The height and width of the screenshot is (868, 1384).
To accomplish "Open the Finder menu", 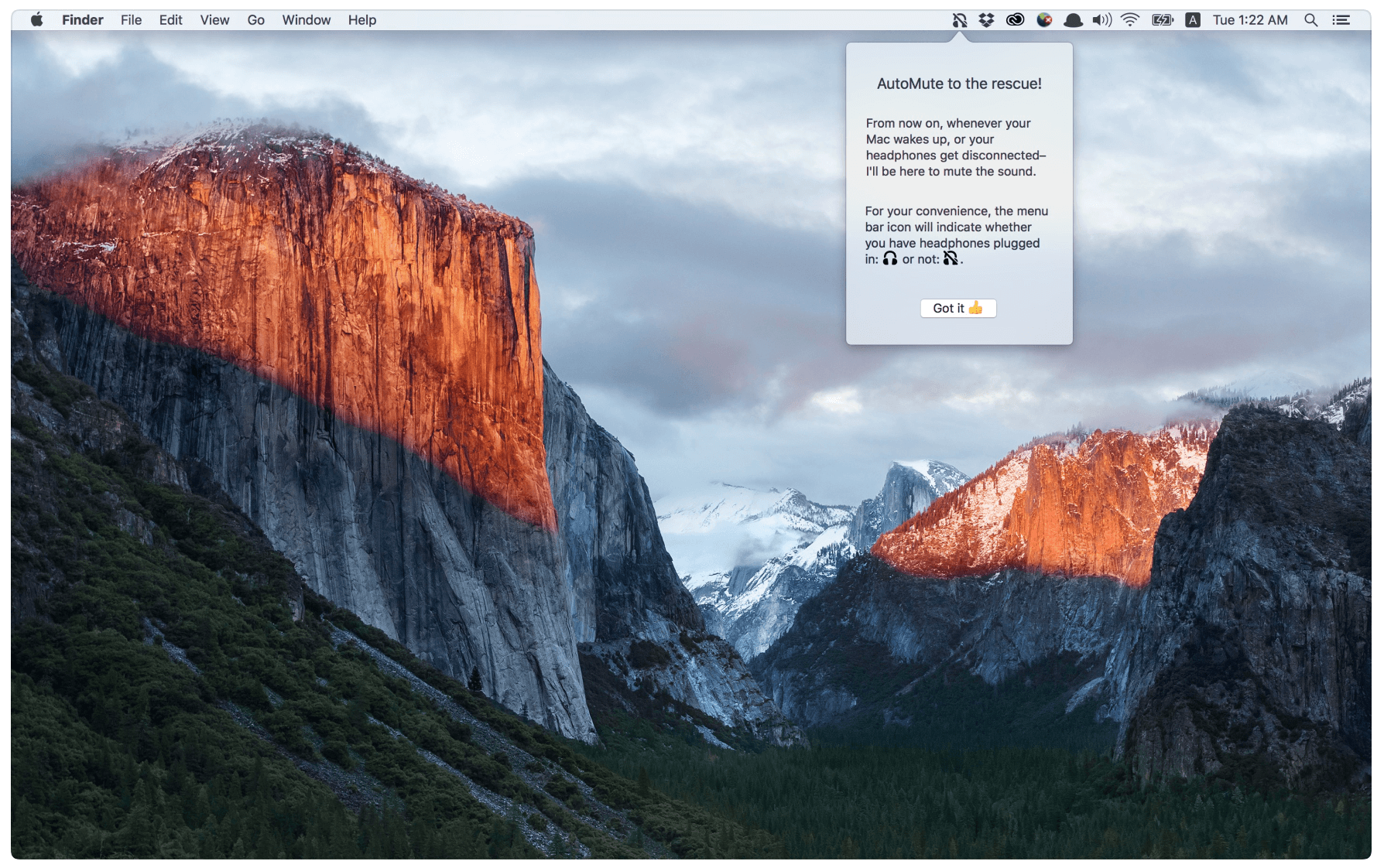I will [83, 20].
